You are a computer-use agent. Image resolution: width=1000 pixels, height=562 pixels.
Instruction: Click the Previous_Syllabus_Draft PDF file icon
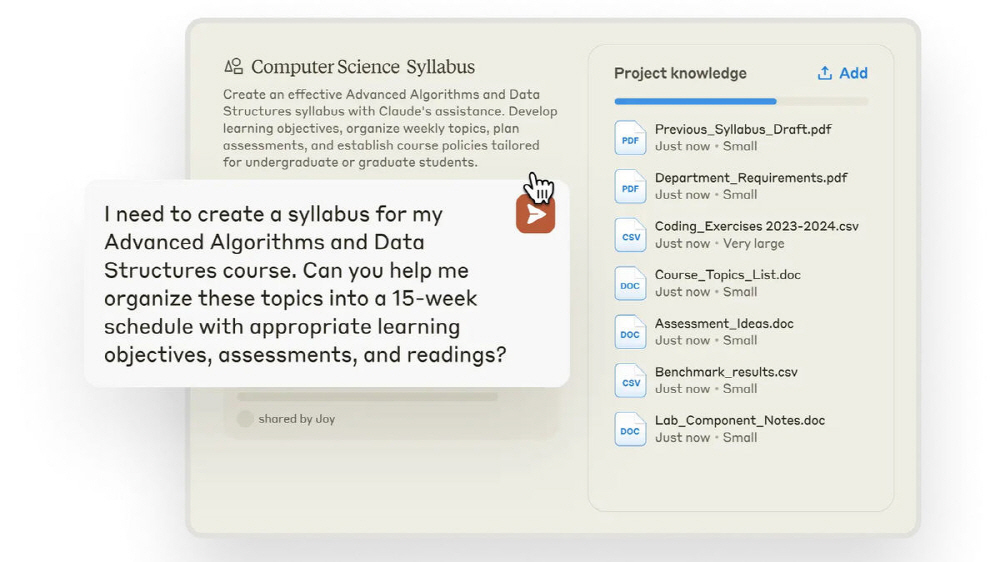[630, 138]
